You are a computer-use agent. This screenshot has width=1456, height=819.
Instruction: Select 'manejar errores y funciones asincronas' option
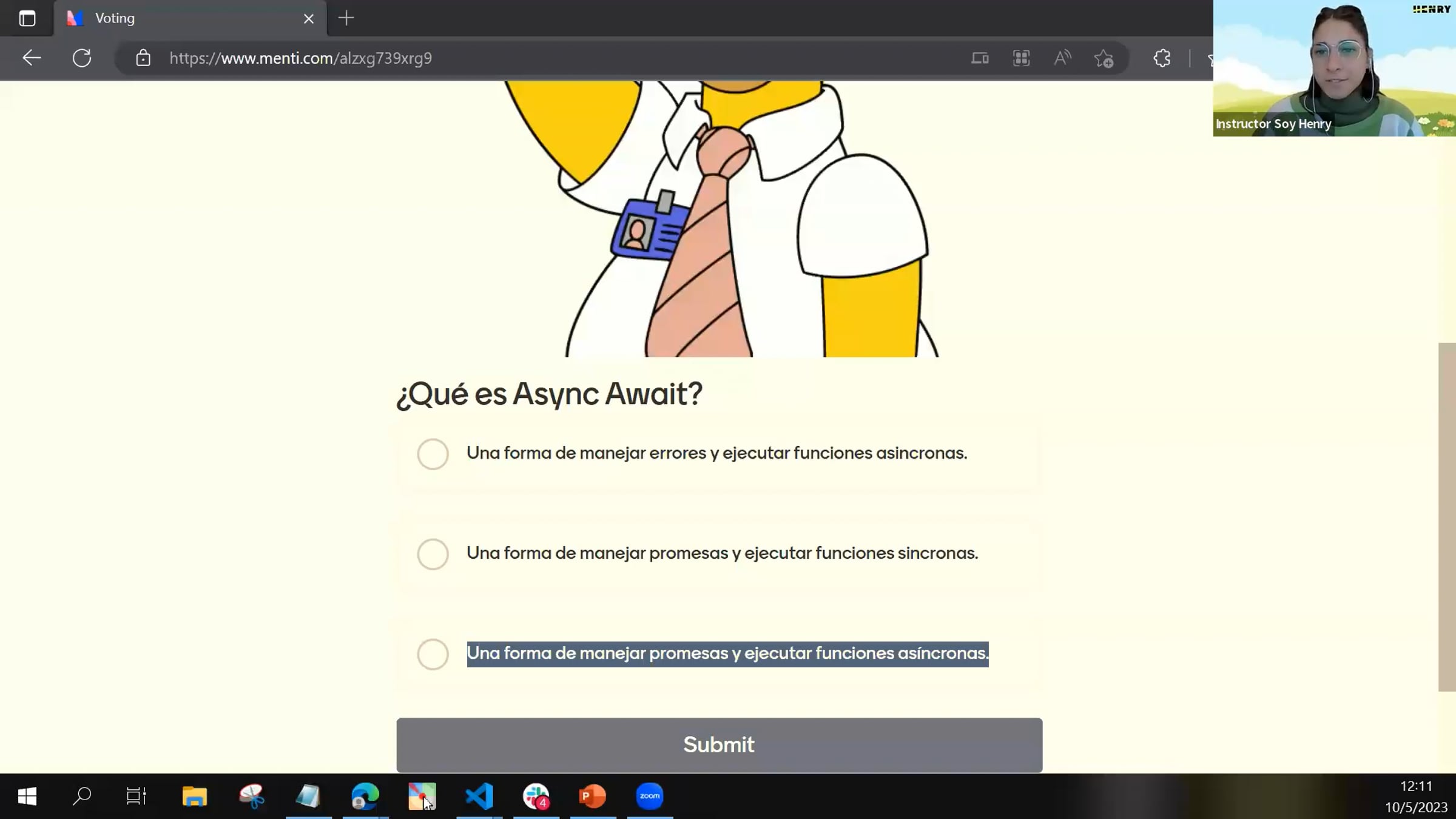tap(433, 454)
